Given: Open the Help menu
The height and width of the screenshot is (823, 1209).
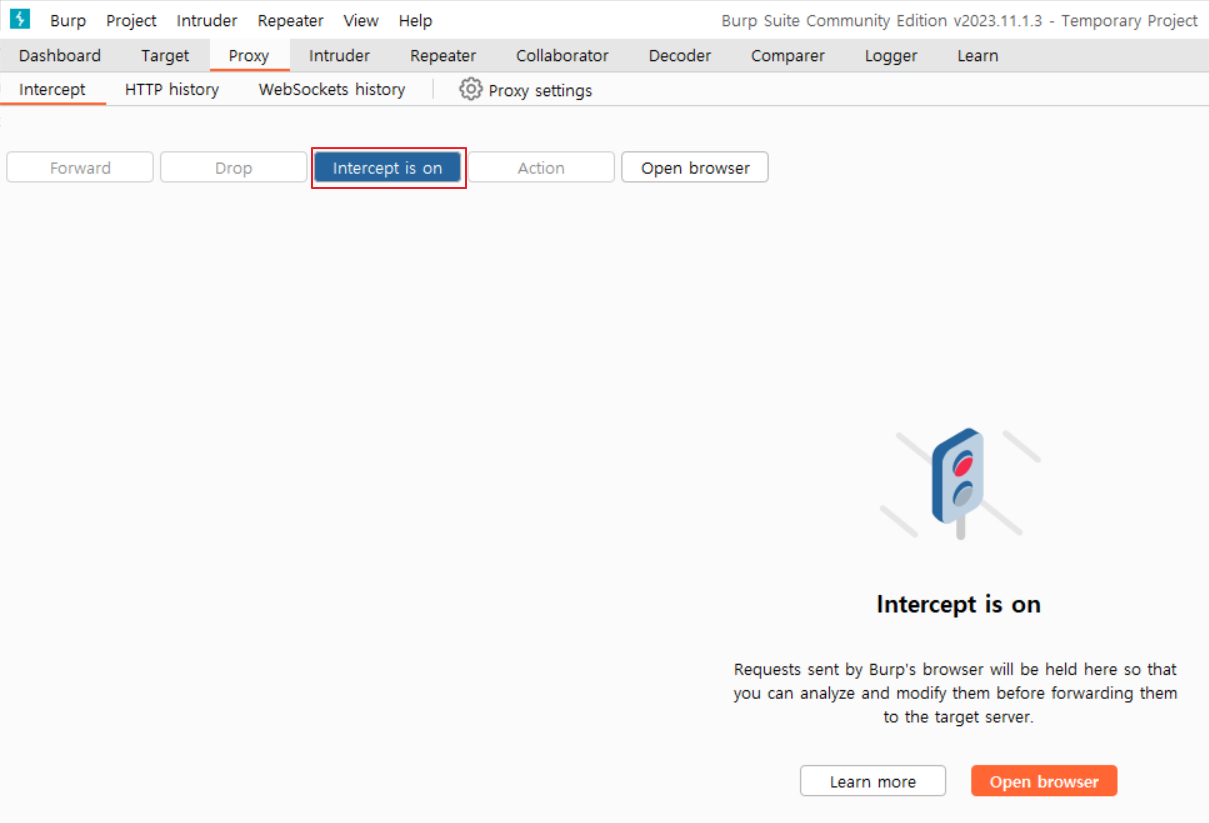Looking at the screenshot, I should (415, 20).
